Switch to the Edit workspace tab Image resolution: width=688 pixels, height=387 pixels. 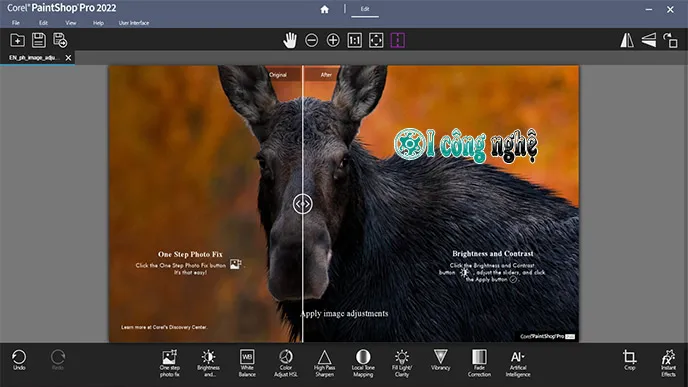coord(365,9)
